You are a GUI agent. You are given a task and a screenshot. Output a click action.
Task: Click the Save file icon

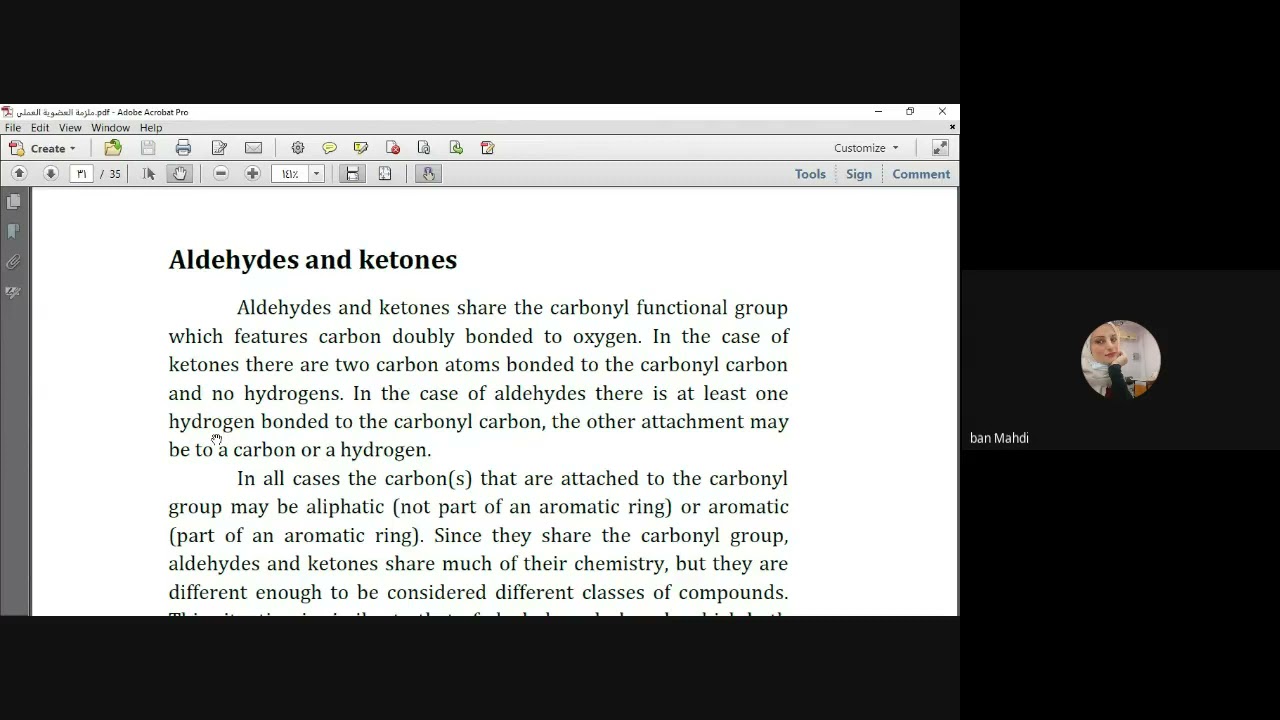coord(148,148)
